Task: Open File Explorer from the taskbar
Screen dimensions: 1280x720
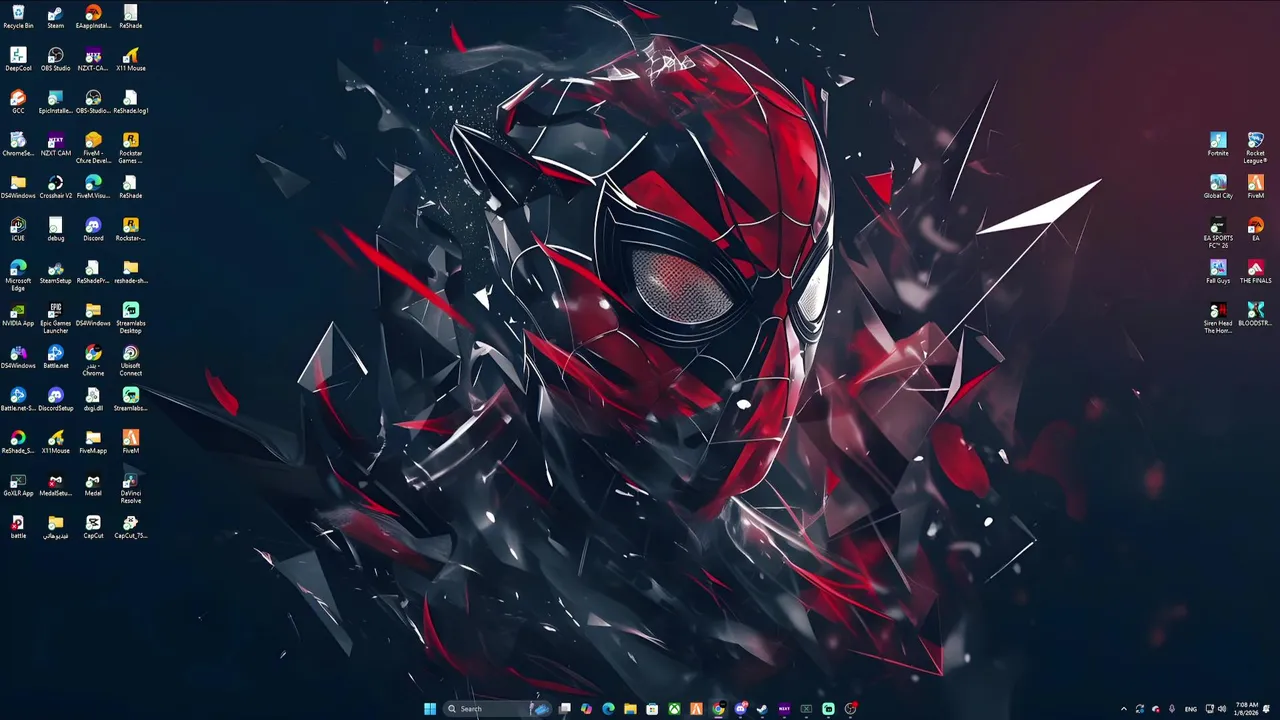Action: pos(630,708)
